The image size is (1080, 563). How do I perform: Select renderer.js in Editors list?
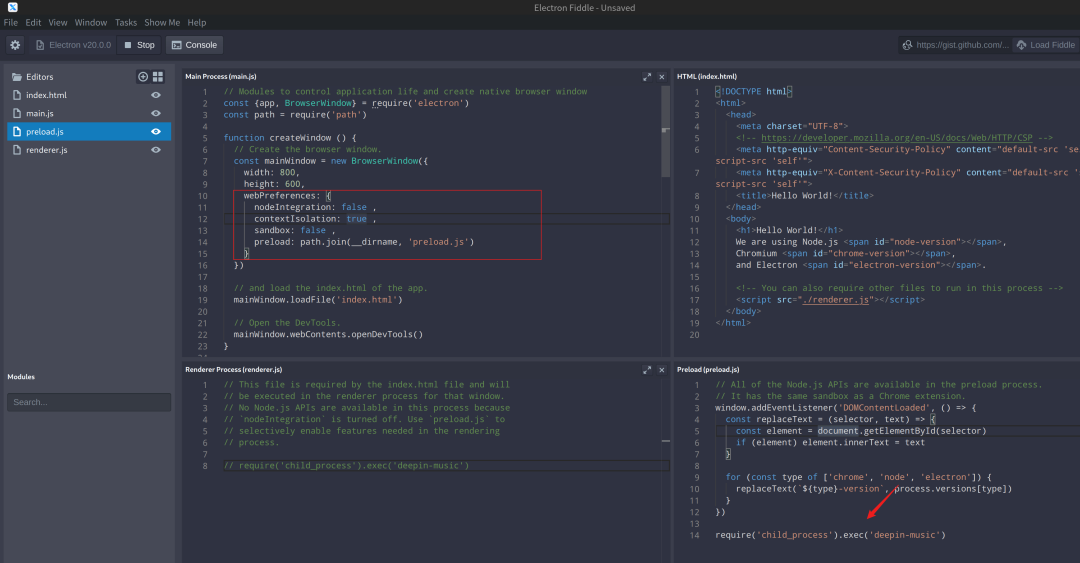[89, 150]
